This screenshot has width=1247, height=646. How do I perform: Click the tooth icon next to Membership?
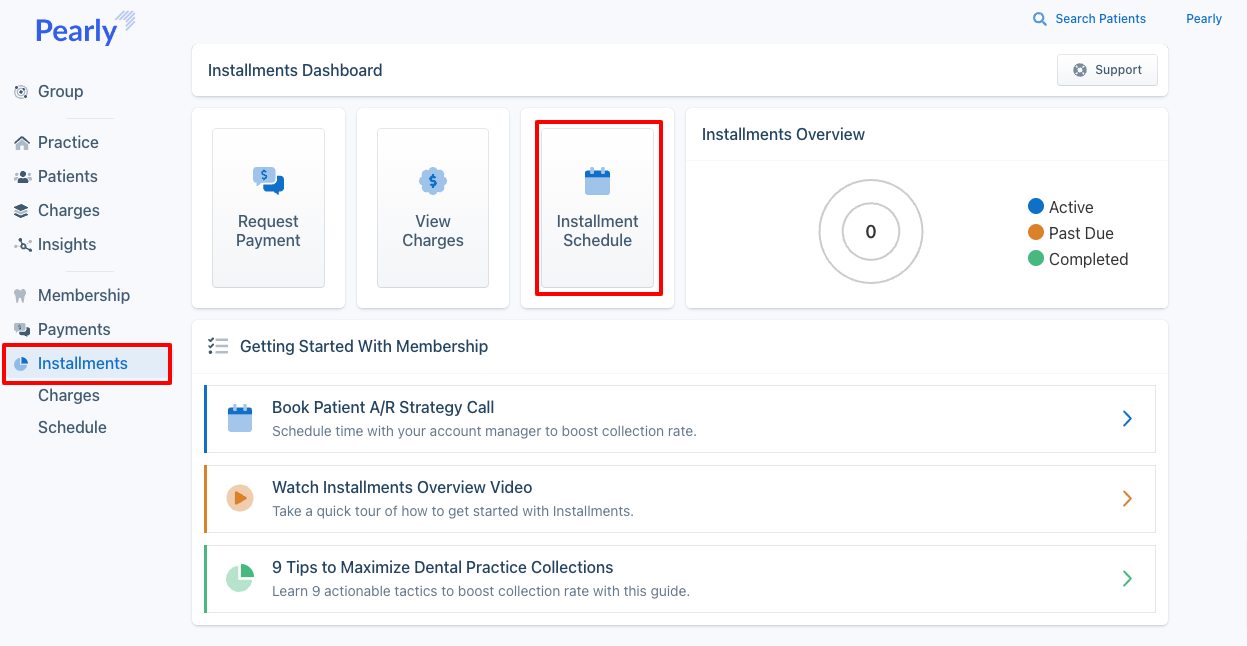coord(21,296)
